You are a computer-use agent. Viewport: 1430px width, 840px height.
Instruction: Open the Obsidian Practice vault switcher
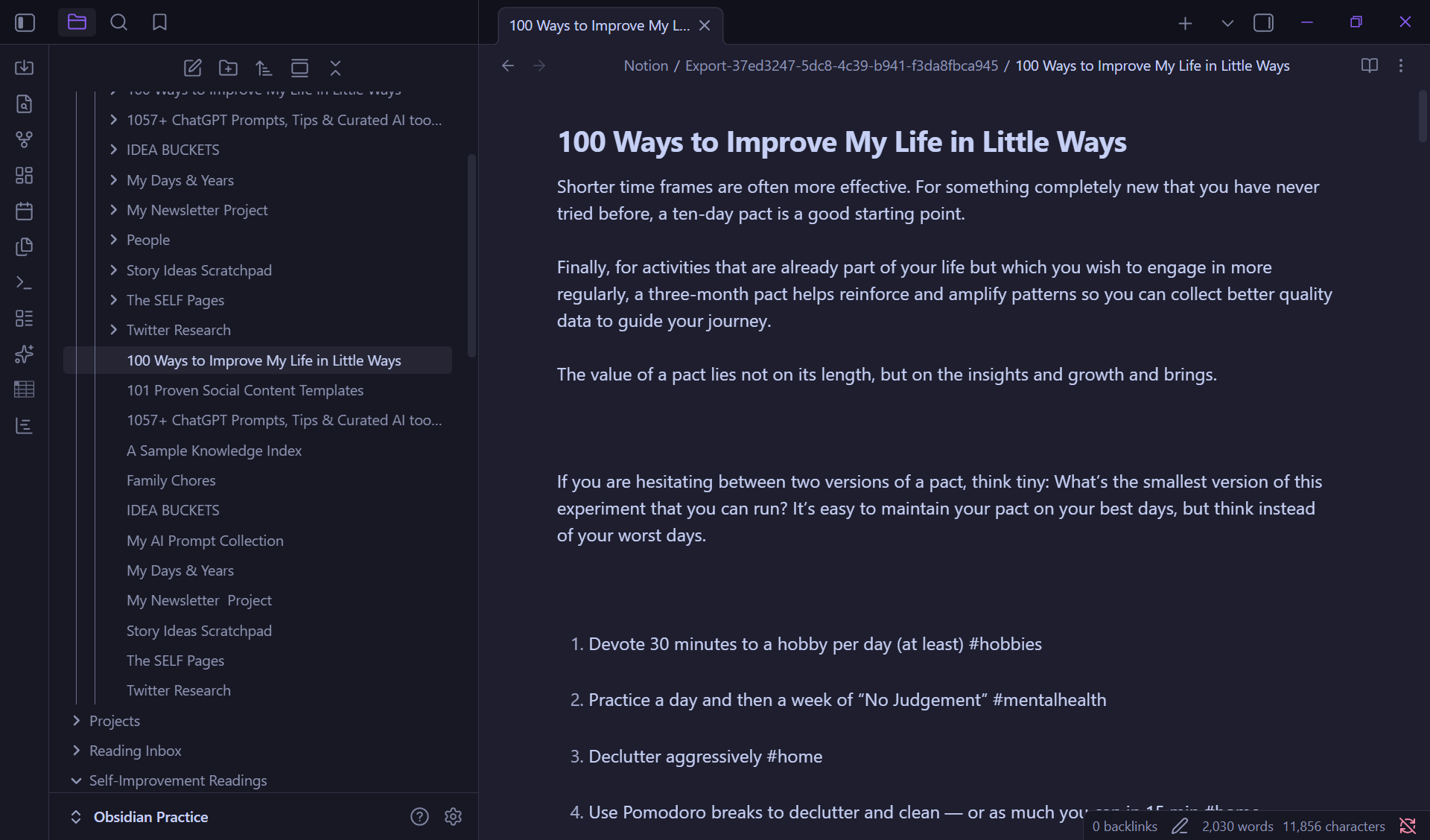[139, 817]
